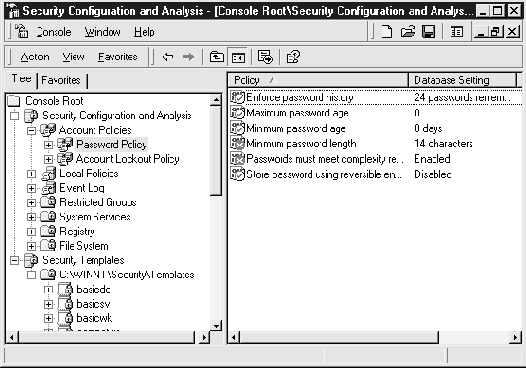Click the Database Setting column header
The image size is (526, 368).
coord(462,80)
